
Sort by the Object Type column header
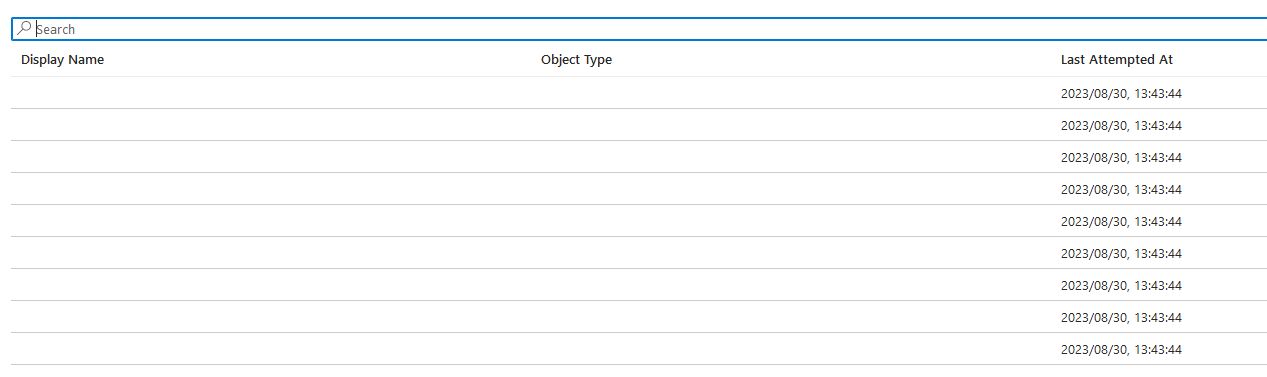(576, 60)
